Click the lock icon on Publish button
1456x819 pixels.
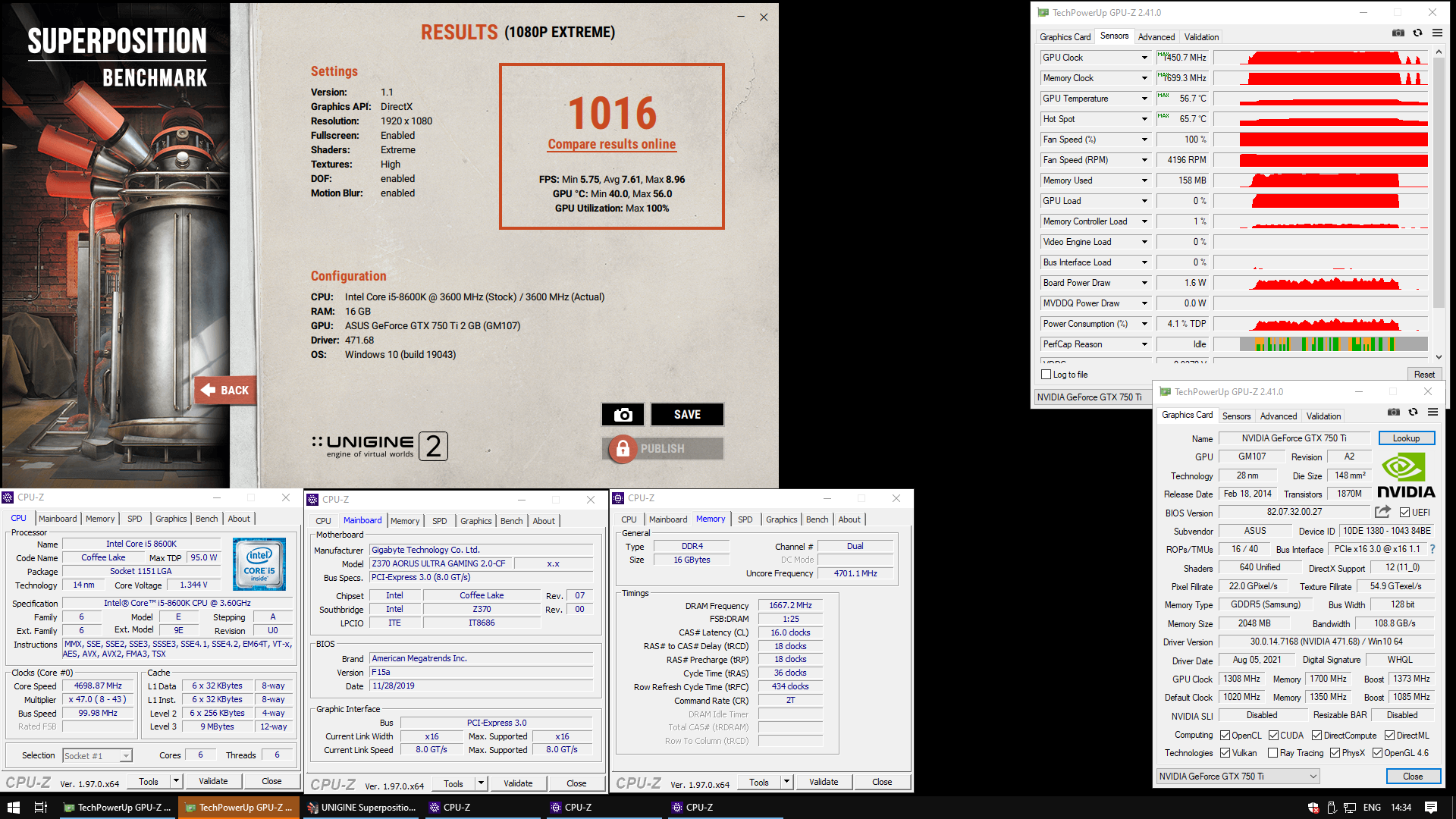(623, 449)
